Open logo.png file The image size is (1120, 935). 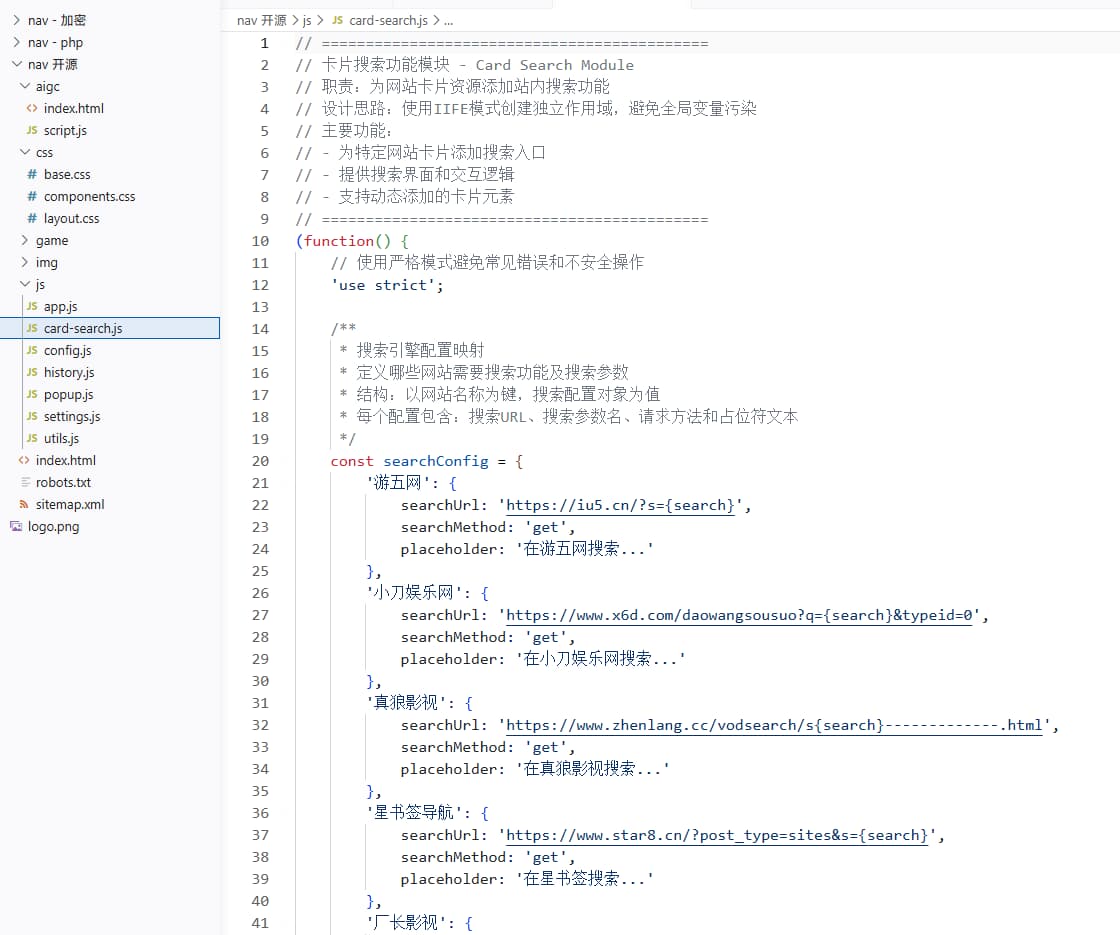(54, 526)
